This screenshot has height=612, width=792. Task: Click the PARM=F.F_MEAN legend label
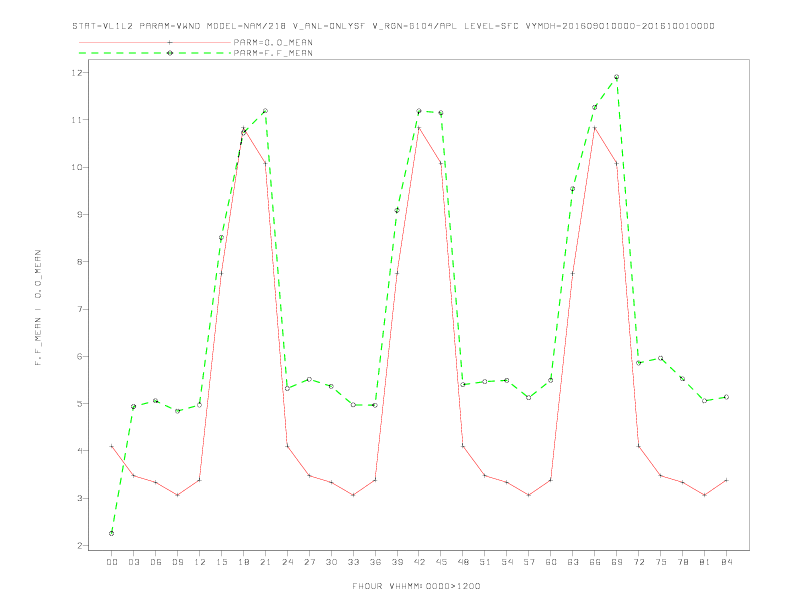pyautogui.click(x=273, y=53)
